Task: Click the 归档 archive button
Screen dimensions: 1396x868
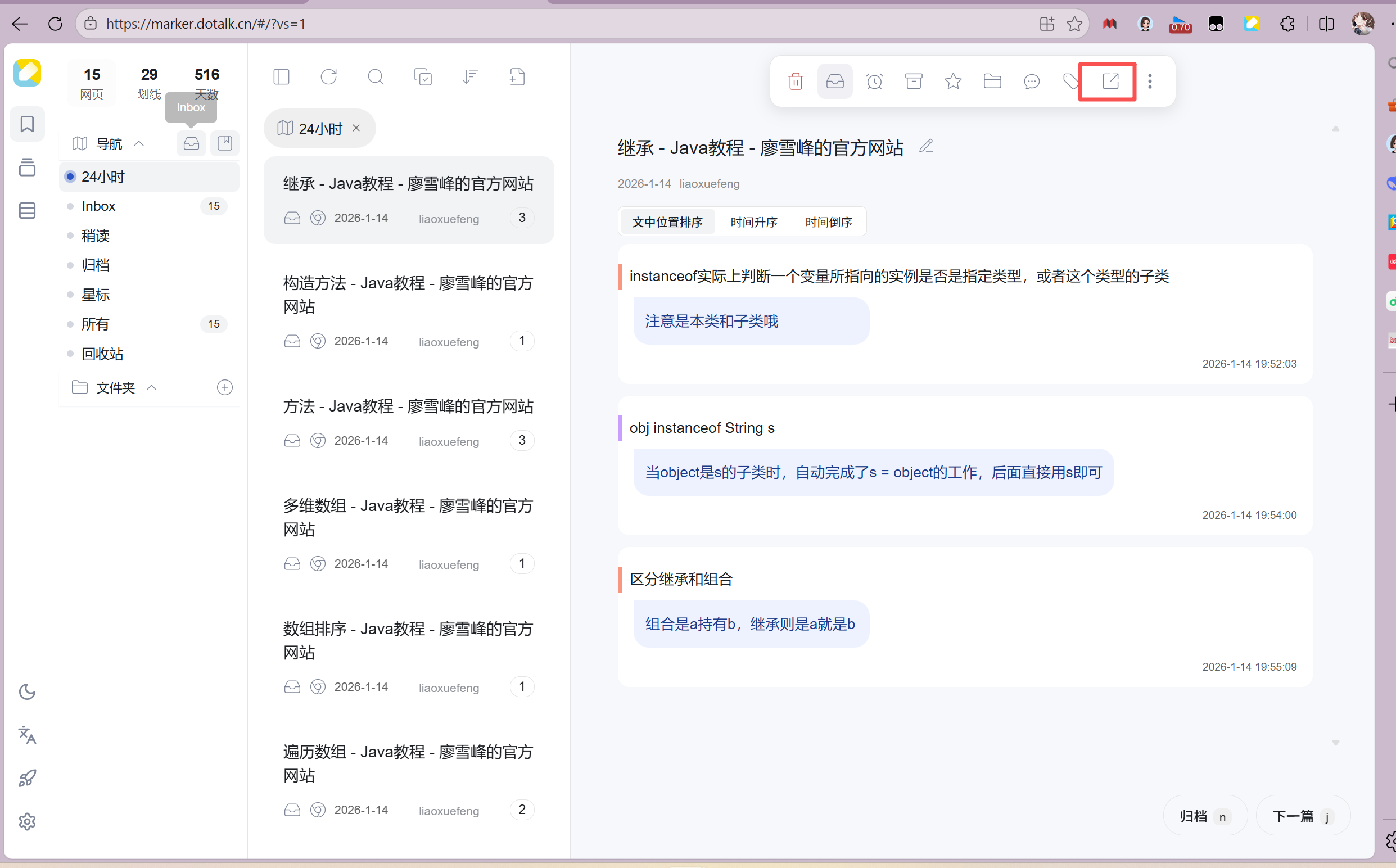Action: pos(1204,816)
